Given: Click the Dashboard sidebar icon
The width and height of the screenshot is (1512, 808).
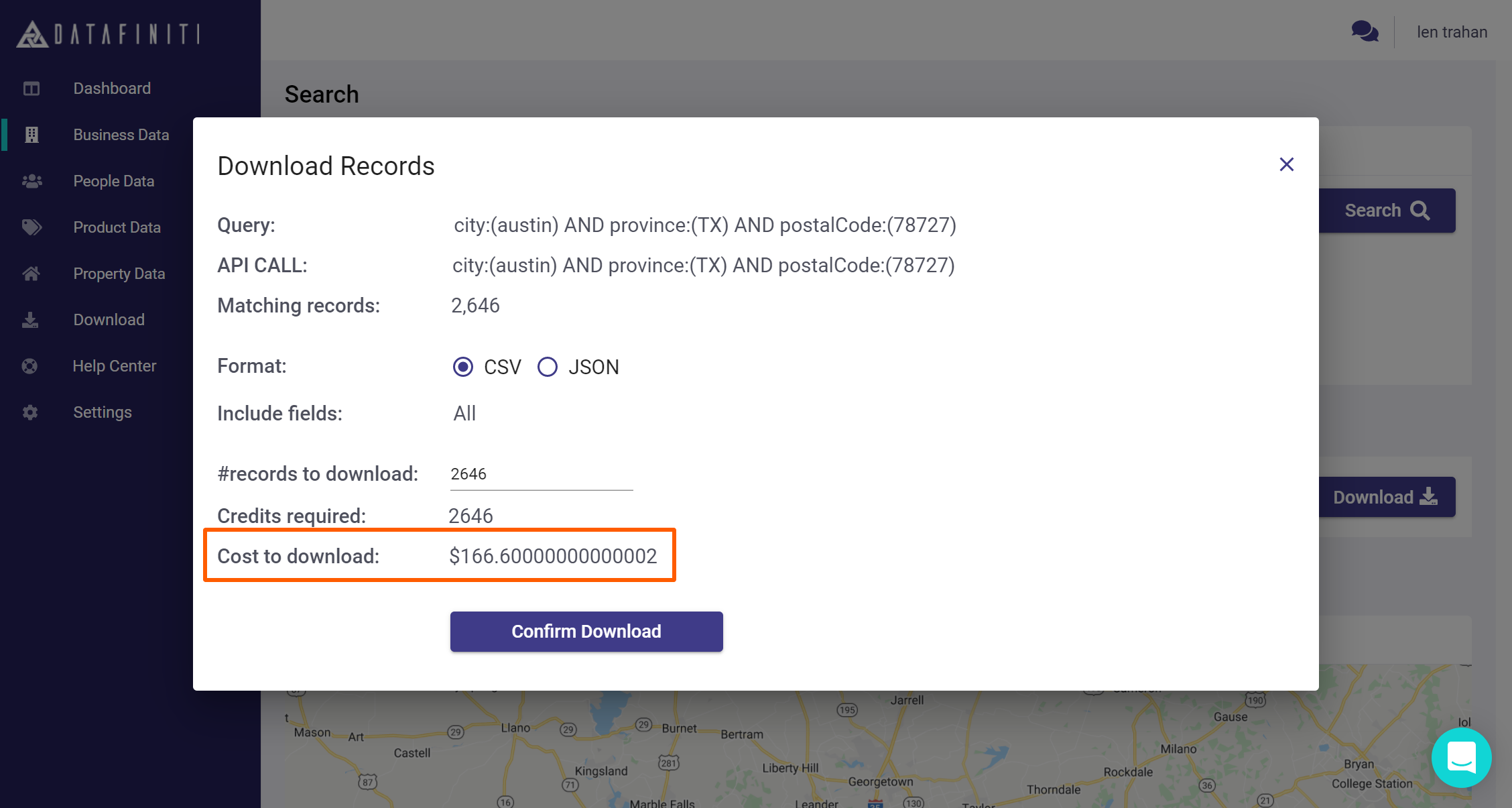Looking at the screenshot, I should coord(31,89).
